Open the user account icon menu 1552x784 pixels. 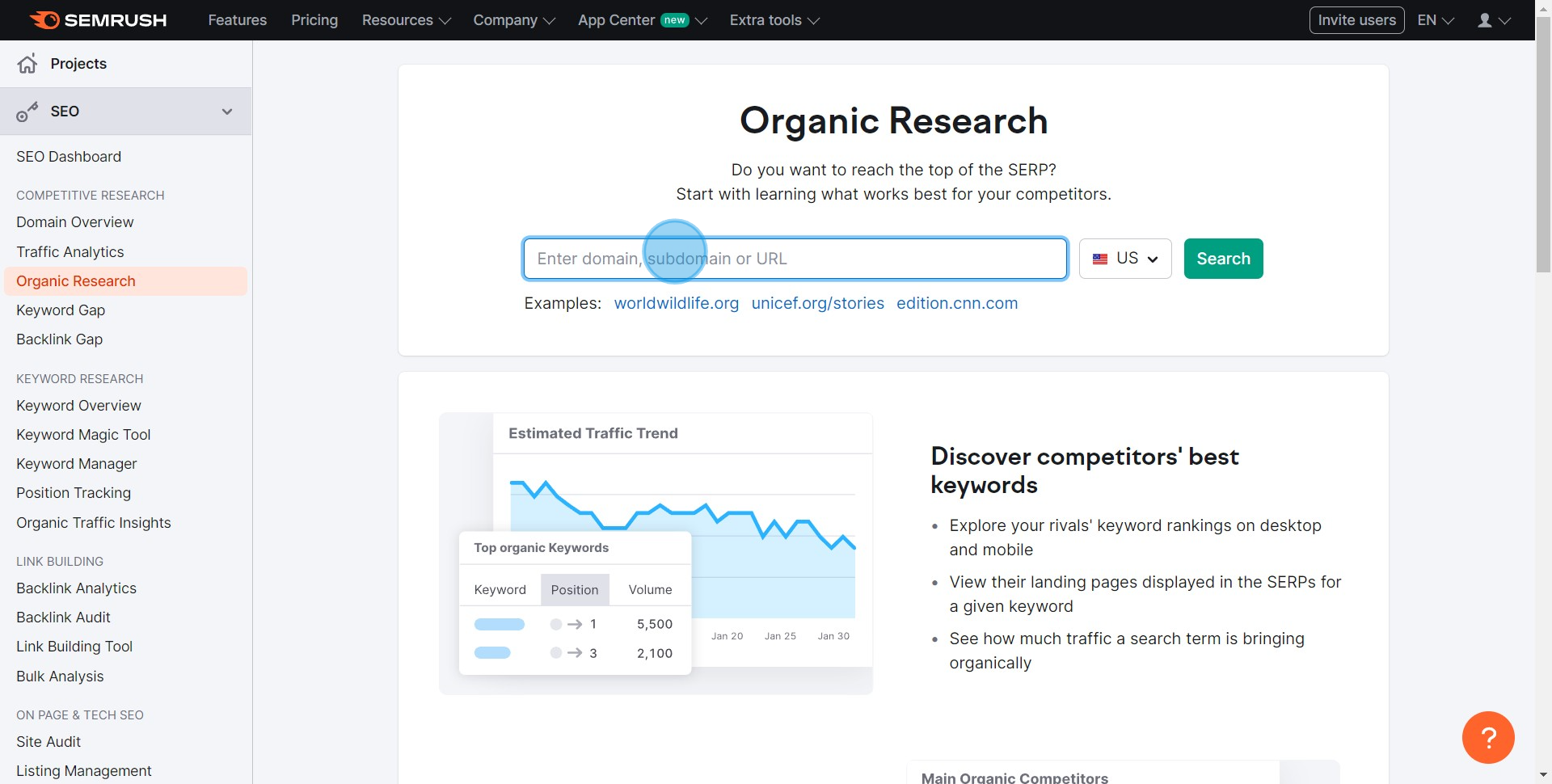click(x=1494, y=20)
